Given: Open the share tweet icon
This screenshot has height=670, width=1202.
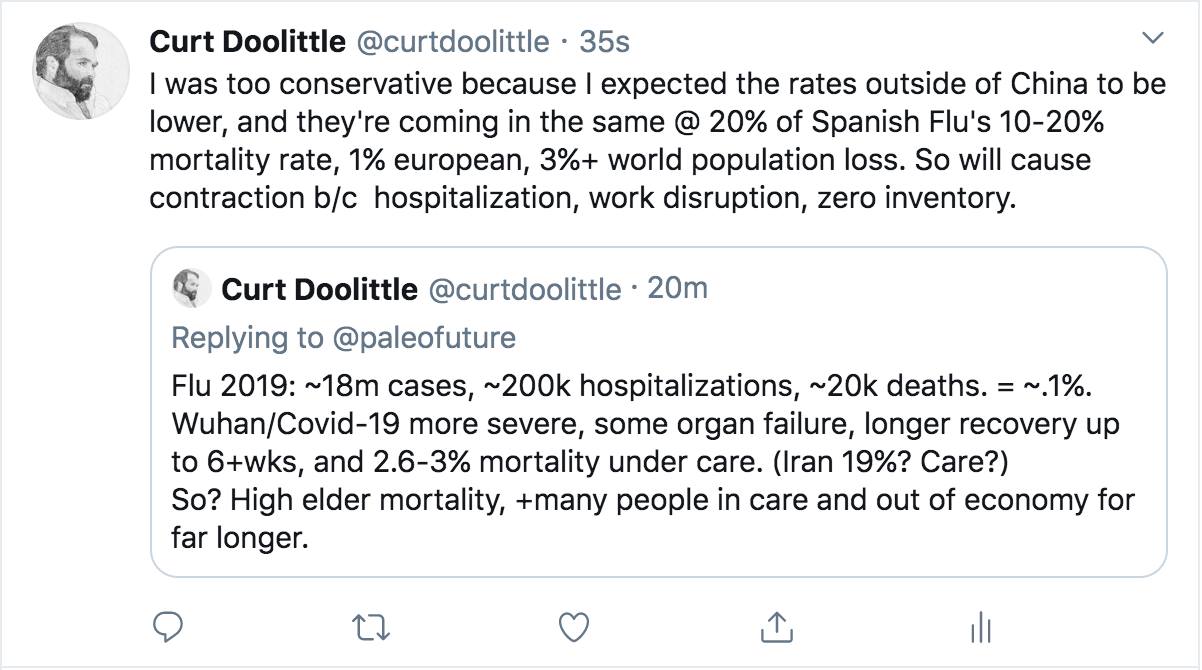Looking at the screenshot, I should click(x=774, y=627).
